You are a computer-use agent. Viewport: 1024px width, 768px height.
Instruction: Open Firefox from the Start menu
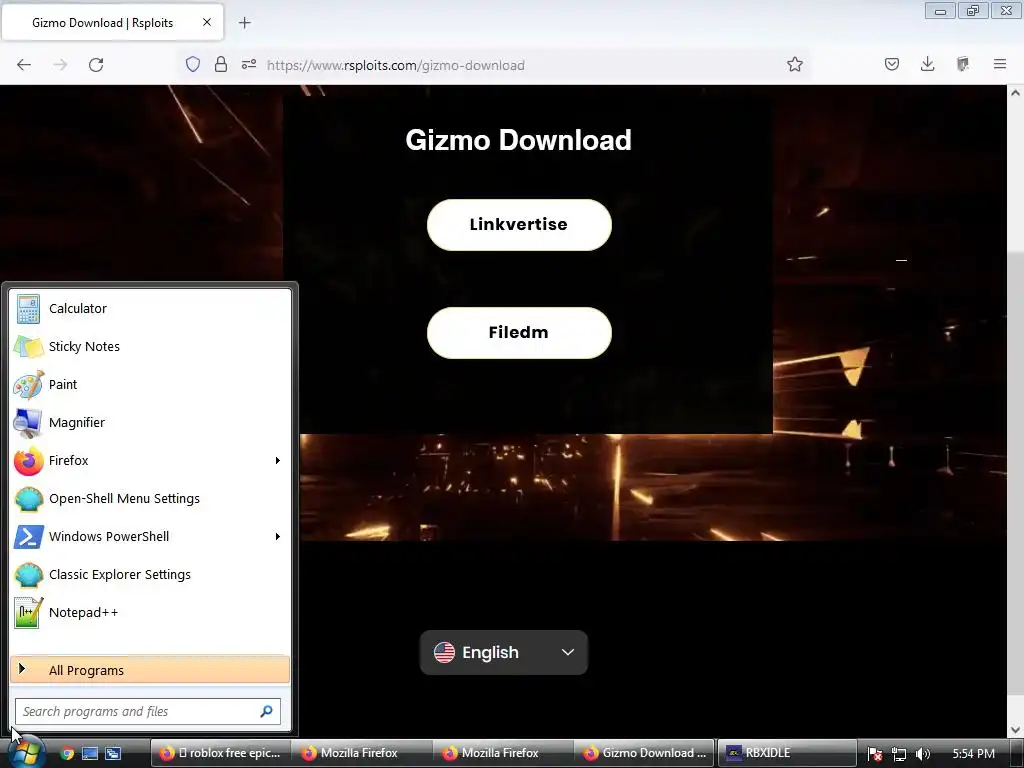[150, 460]
